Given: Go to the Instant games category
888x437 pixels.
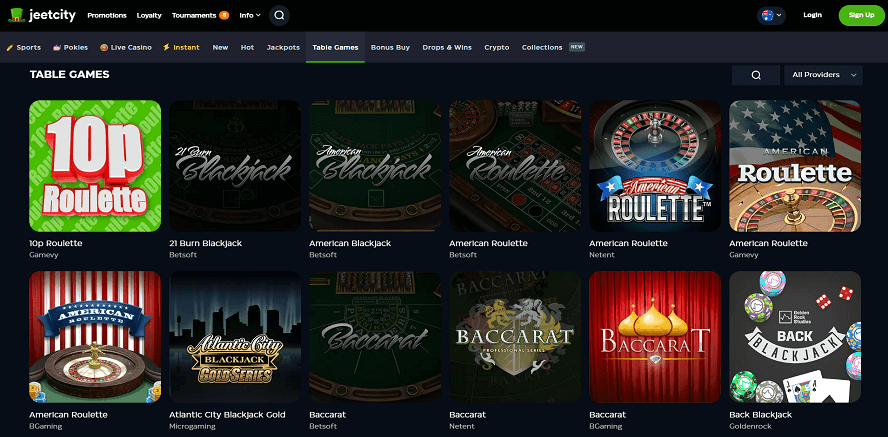Looking at the screenshot, I should [181, 48].
